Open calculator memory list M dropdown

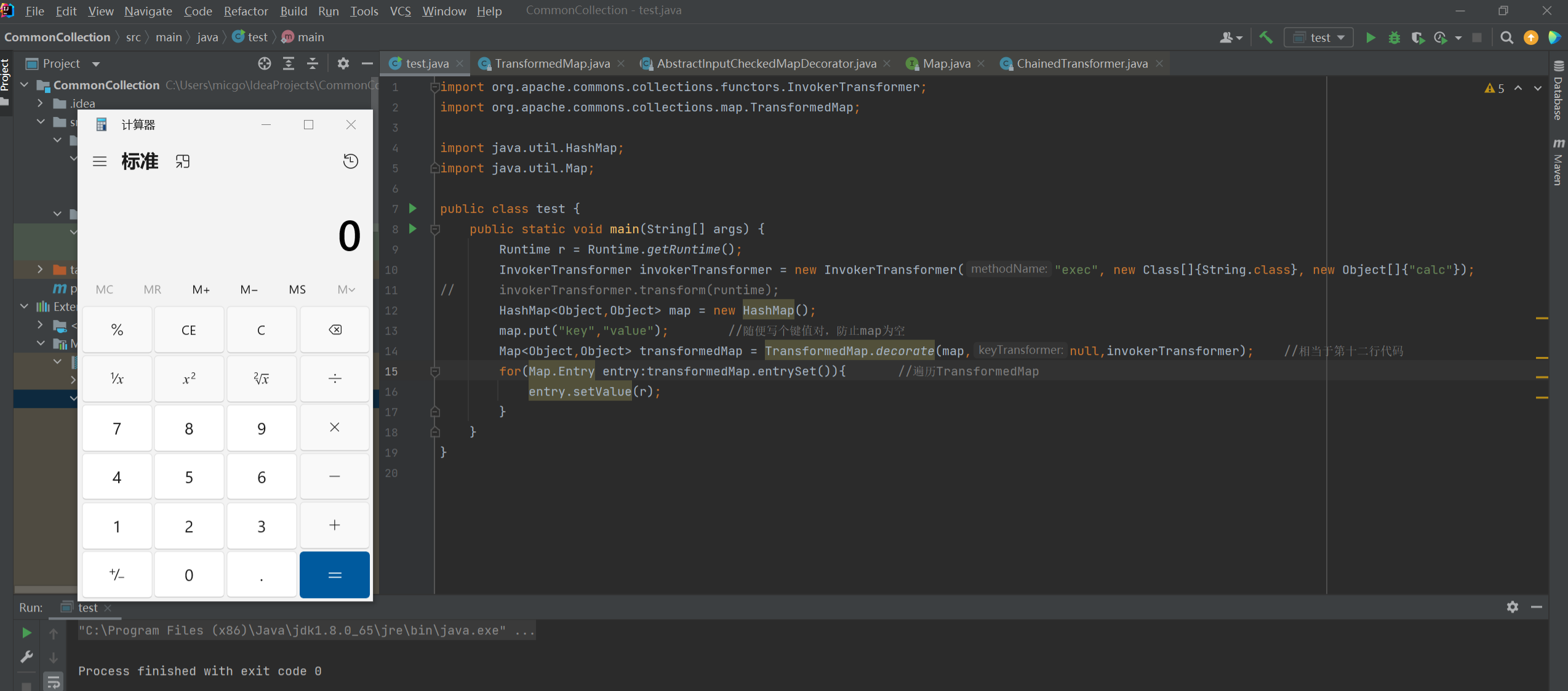[x=346, y=290]
